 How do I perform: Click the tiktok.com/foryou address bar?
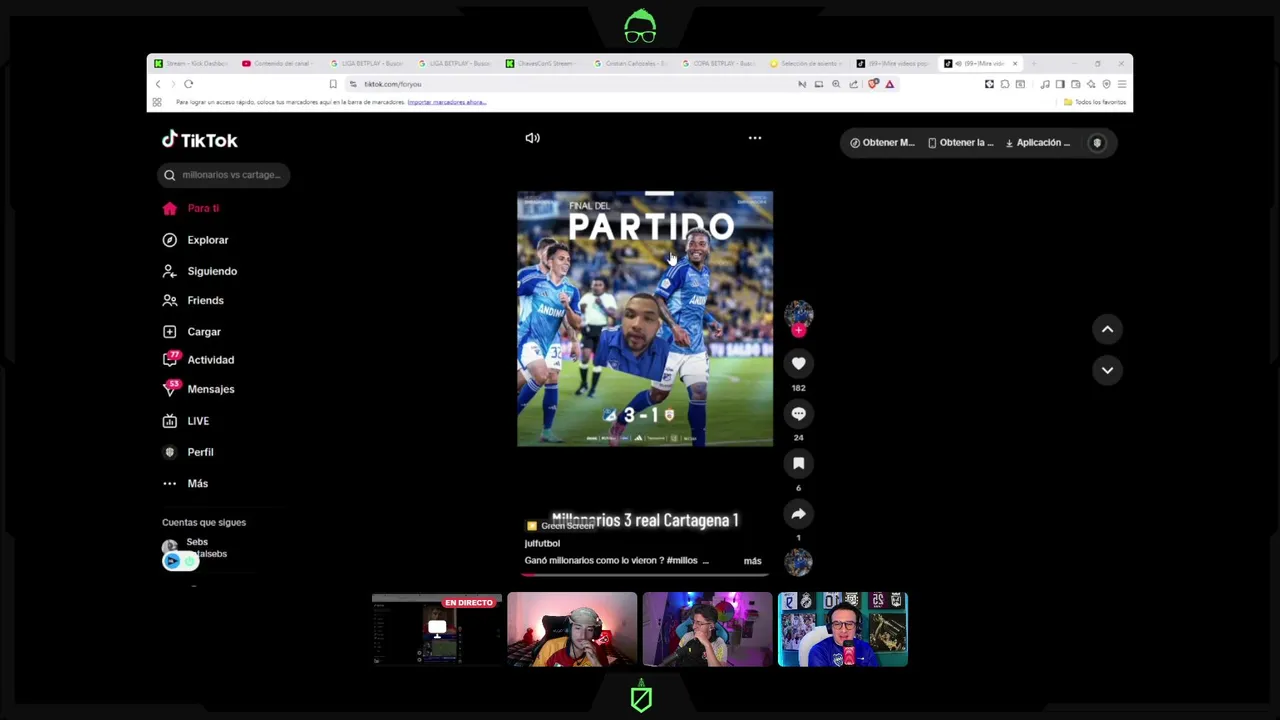point(570,84)
